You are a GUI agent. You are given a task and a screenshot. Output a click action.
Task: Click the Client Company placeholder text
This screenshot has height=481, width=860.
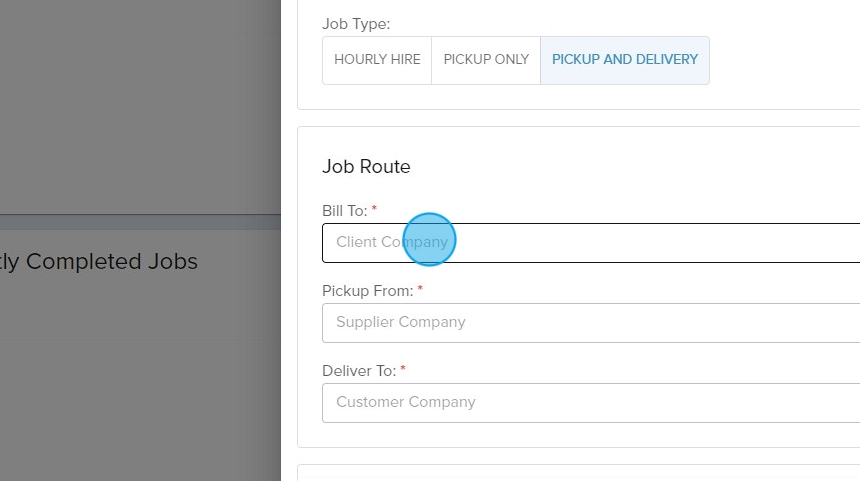coord(392,243)
